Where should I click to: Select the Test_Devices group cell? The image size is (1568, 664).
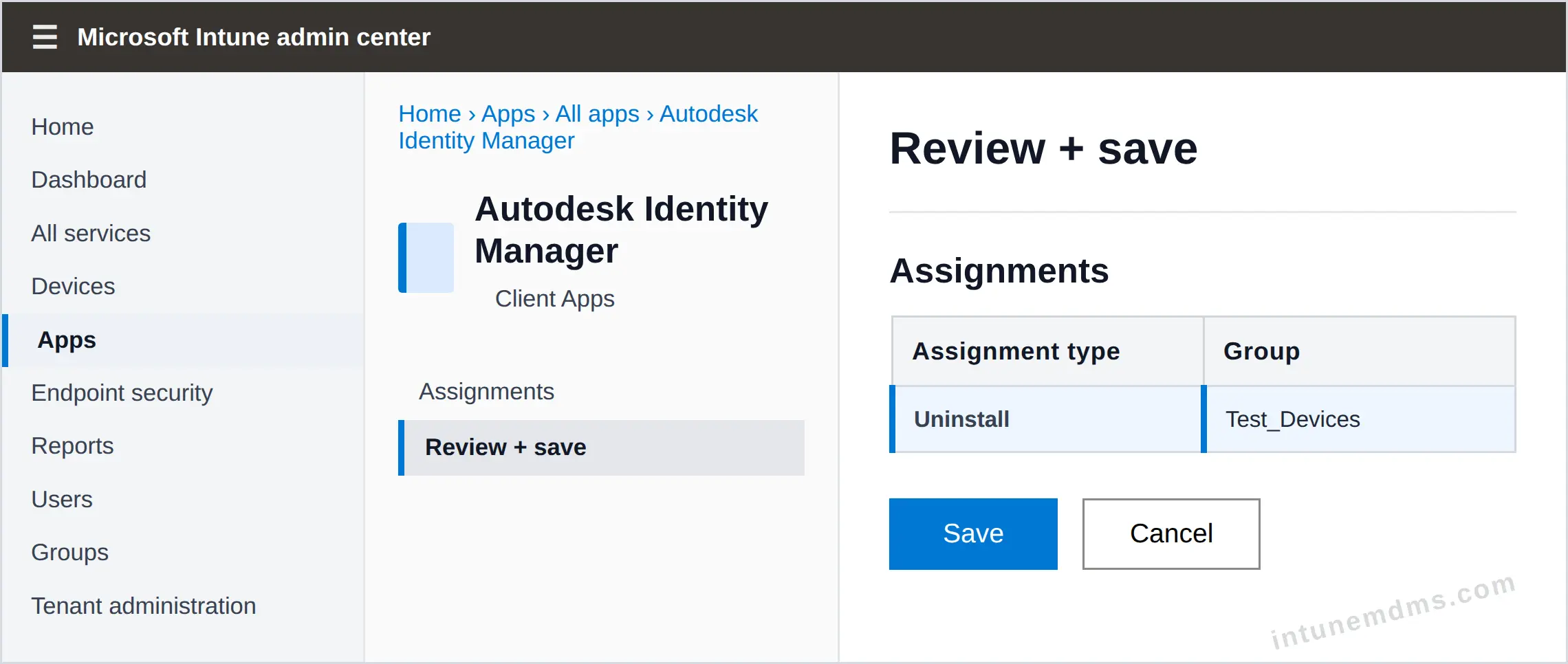coord(1359,419)
